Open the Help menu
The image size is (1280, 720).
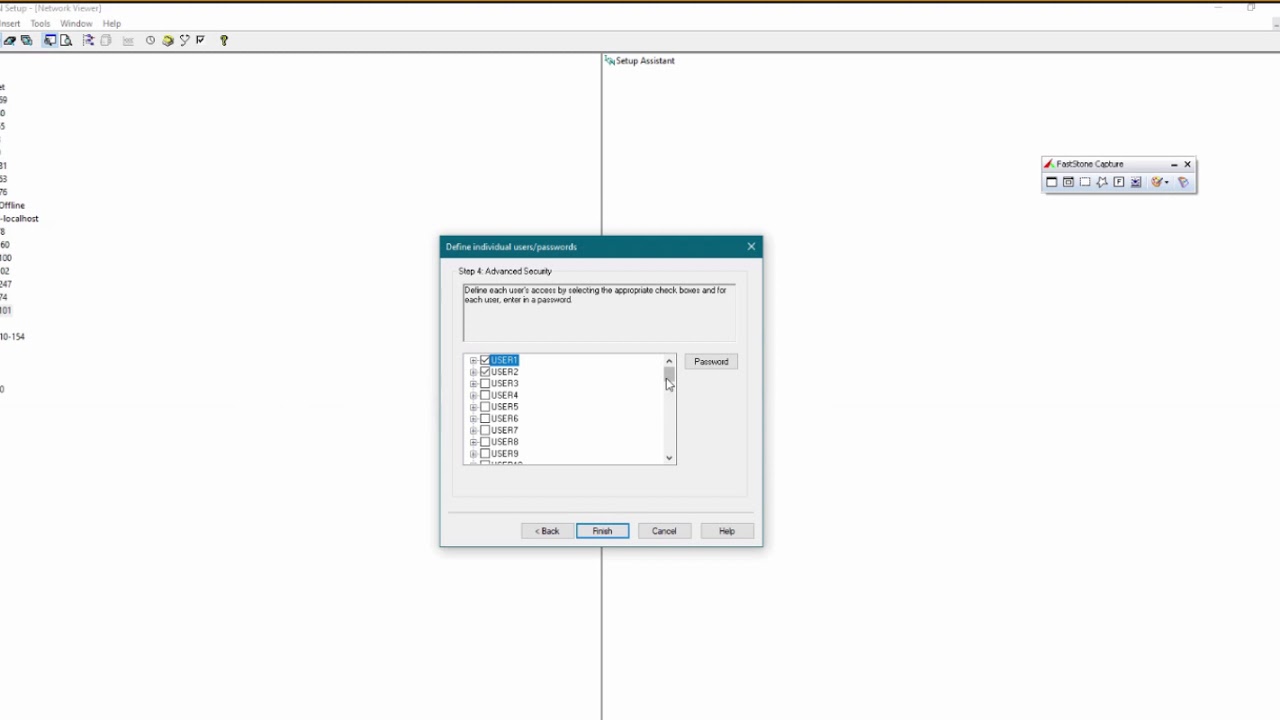pyautogui.click(x=112, y=23)
